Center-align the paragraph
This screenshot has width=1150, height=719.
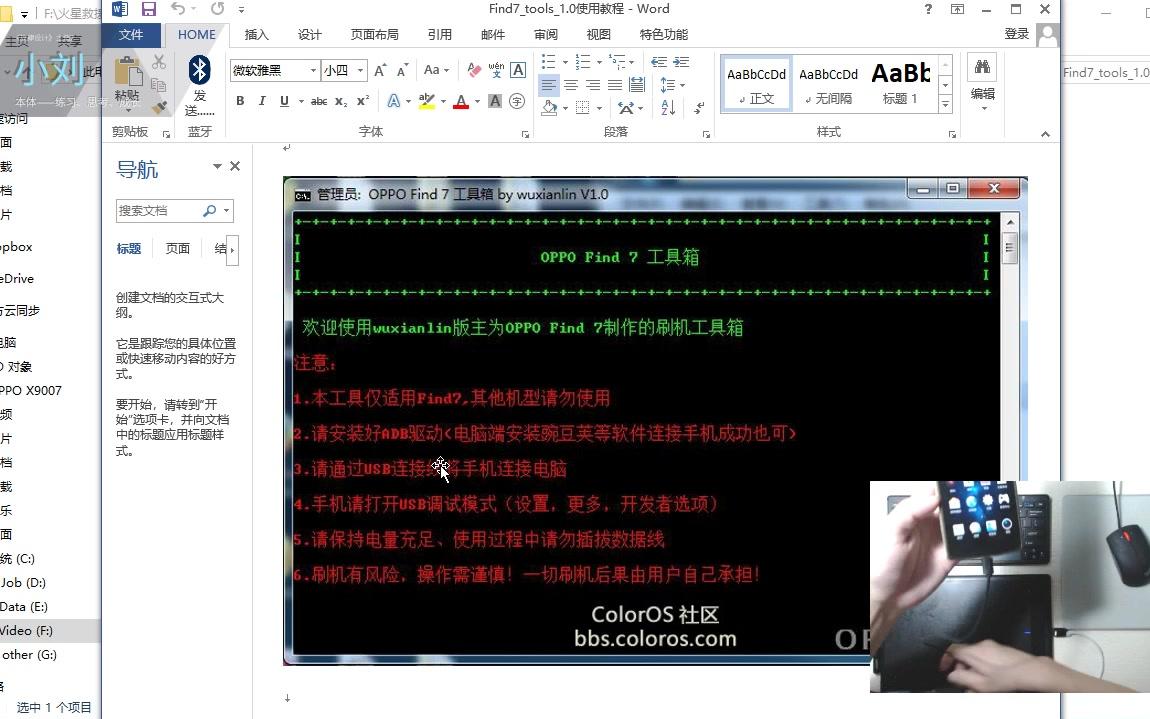pyautogui.click(x=571, y=85)
